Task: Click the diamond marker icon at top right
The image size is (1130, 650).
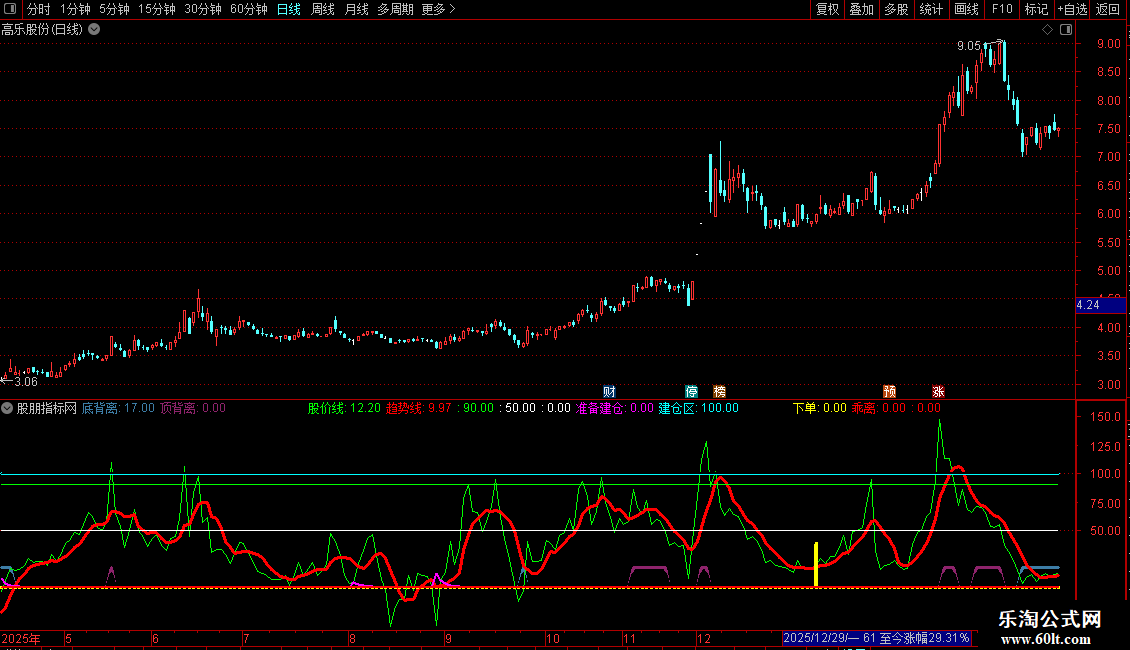Action: pos(1047,30)
